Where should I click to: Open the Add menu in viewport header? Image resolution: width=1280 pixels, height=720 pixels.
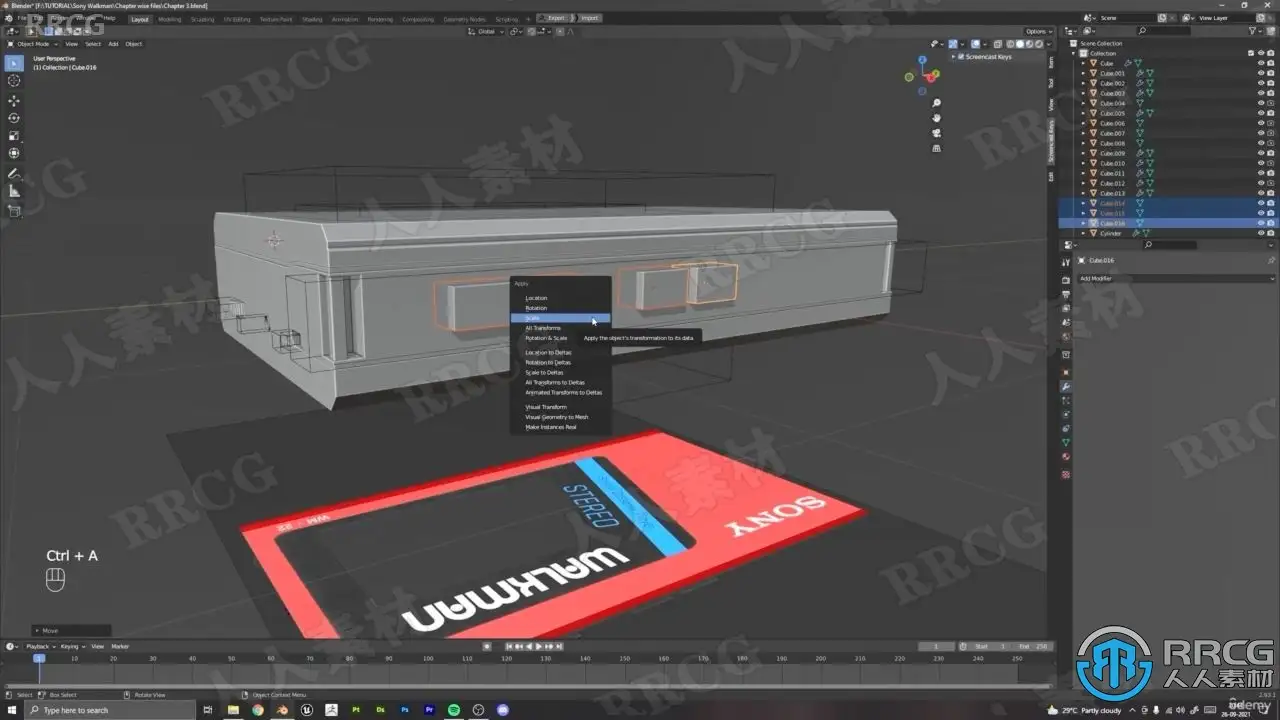(113, 44)
